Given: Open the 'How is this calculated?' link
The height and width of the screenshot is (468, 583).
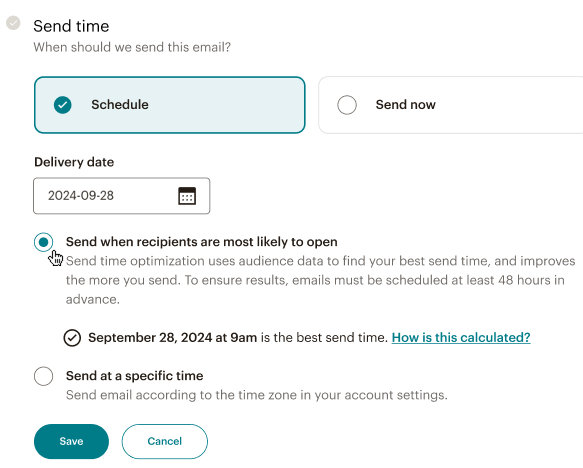Looking at the screenshot, I should 461,338.
